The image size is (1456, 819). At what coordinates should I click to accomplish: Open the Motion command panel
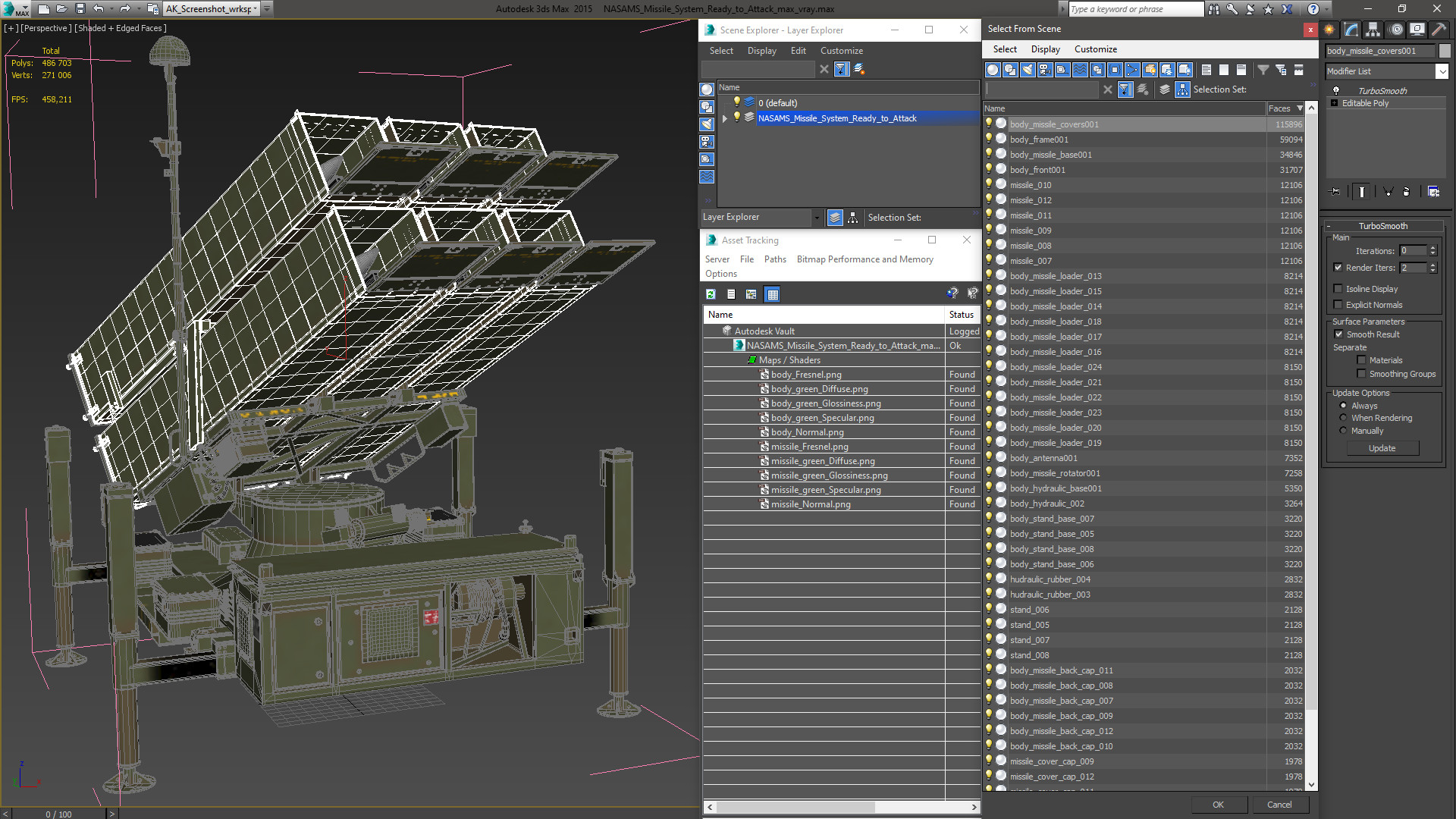tap(1396, 30)
